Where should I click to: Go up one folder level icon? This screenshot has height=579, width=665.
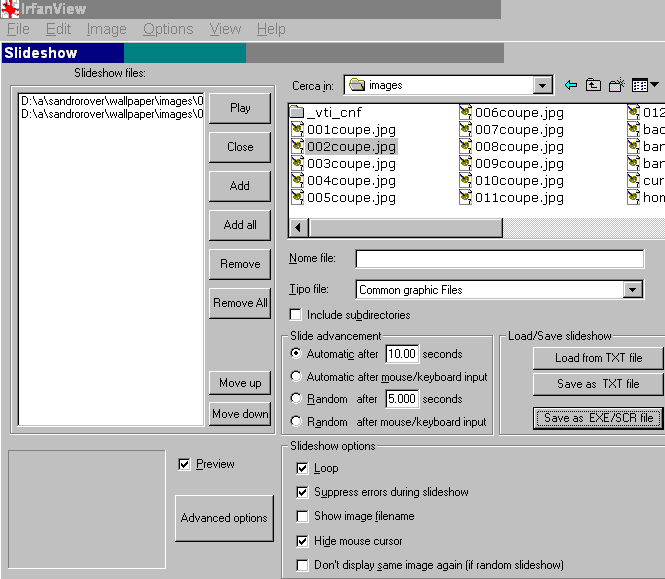click(x=593, y=85)
